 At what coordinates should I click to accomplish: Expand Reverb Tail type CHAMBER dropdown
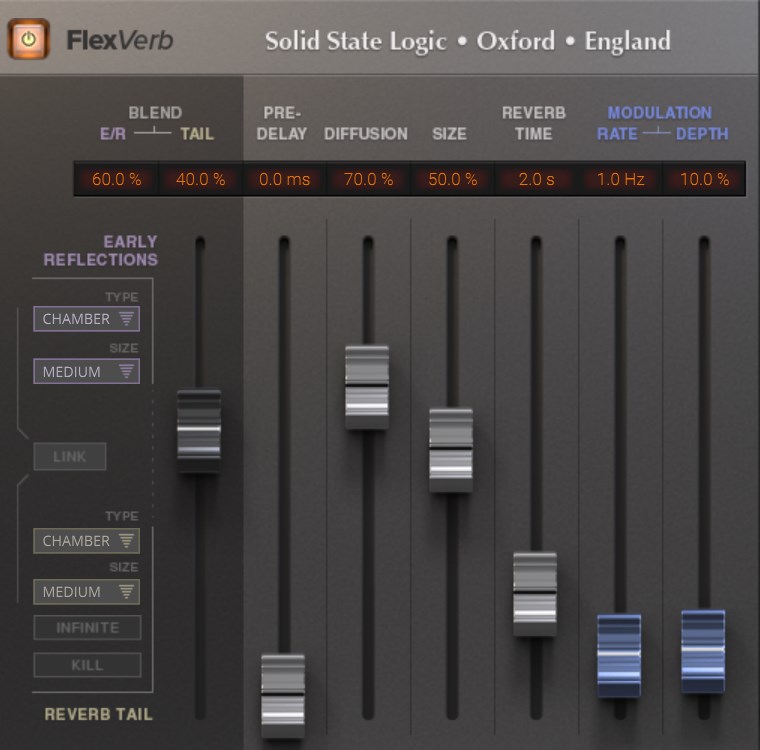86,541
